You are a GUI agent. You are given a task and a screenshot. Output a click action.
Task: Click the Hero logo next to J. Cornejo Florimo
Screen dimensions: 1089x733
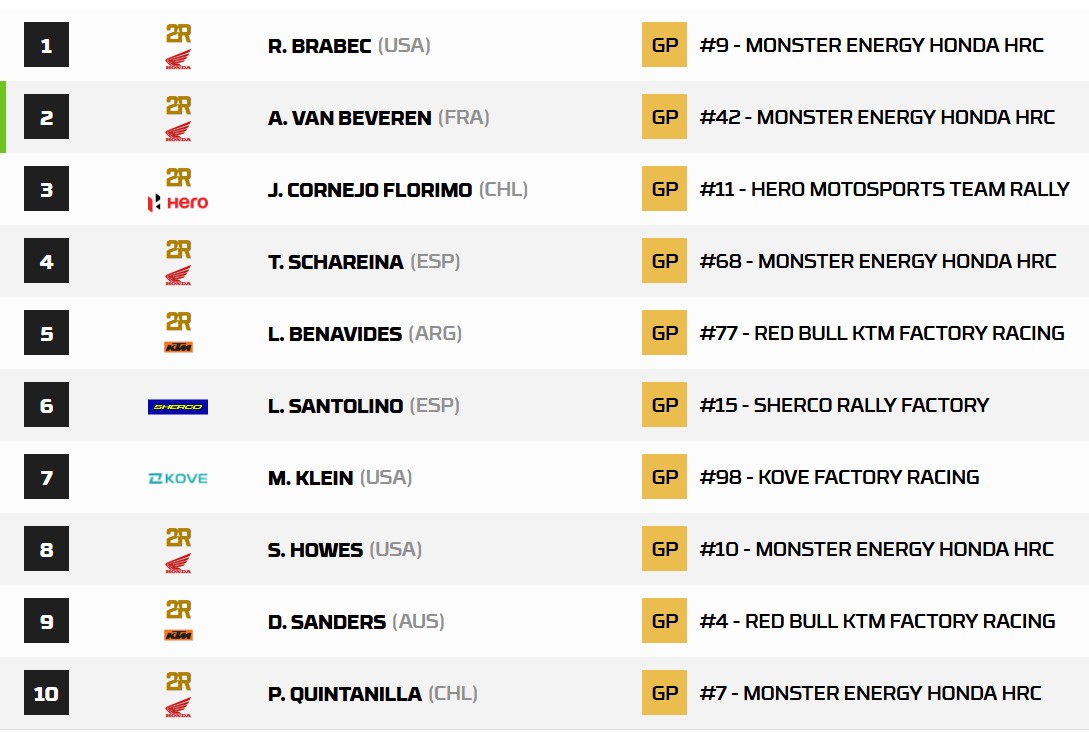pyautogui.click(x=178, y=203)
